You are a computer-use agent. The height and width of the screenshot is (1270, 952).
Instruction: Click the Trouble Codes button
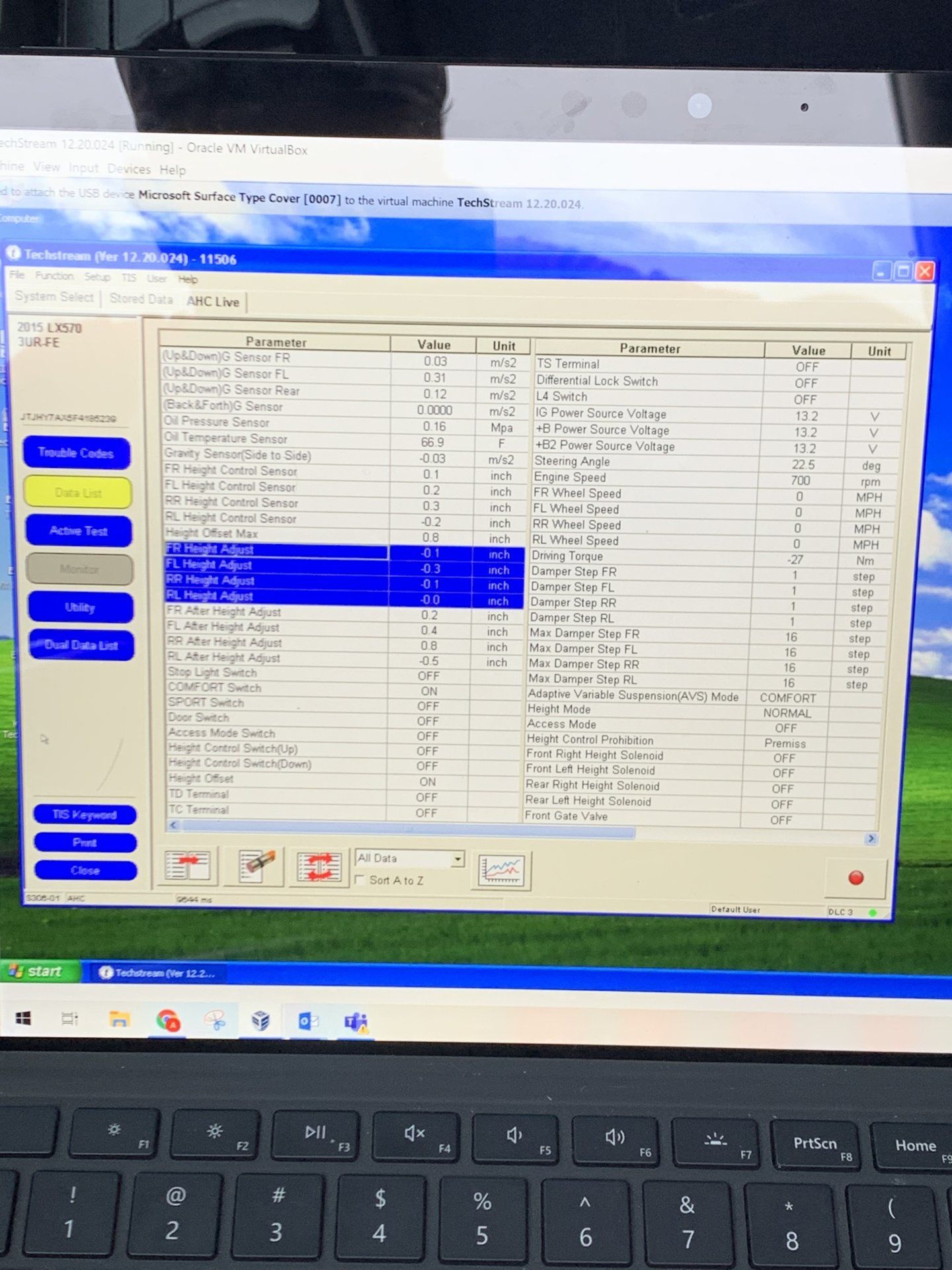coord(76,453)
